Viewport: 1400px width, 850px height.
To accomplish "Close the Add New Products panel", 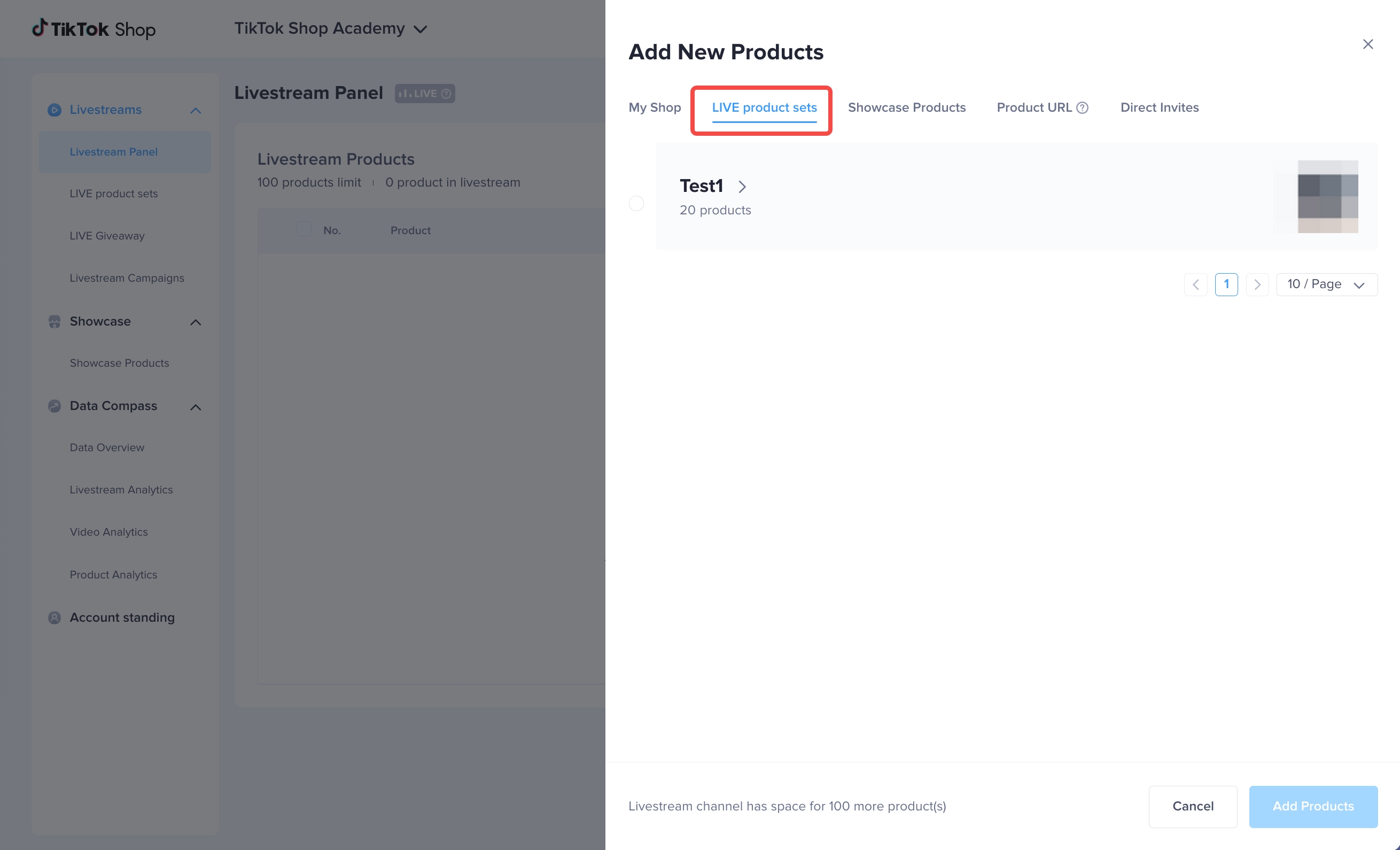I will tap(1367, 44).
